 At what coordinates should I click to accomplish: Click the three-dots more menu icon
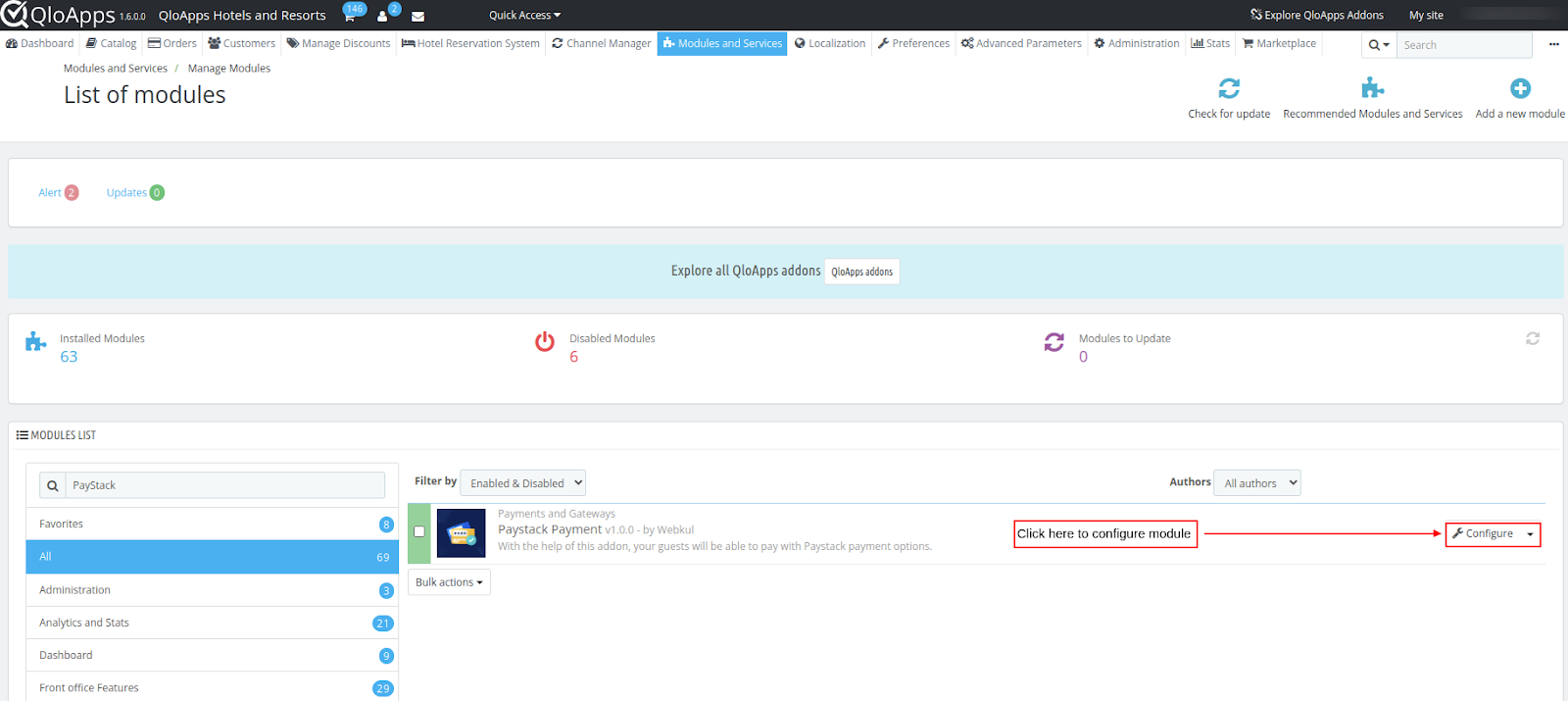1553,44
